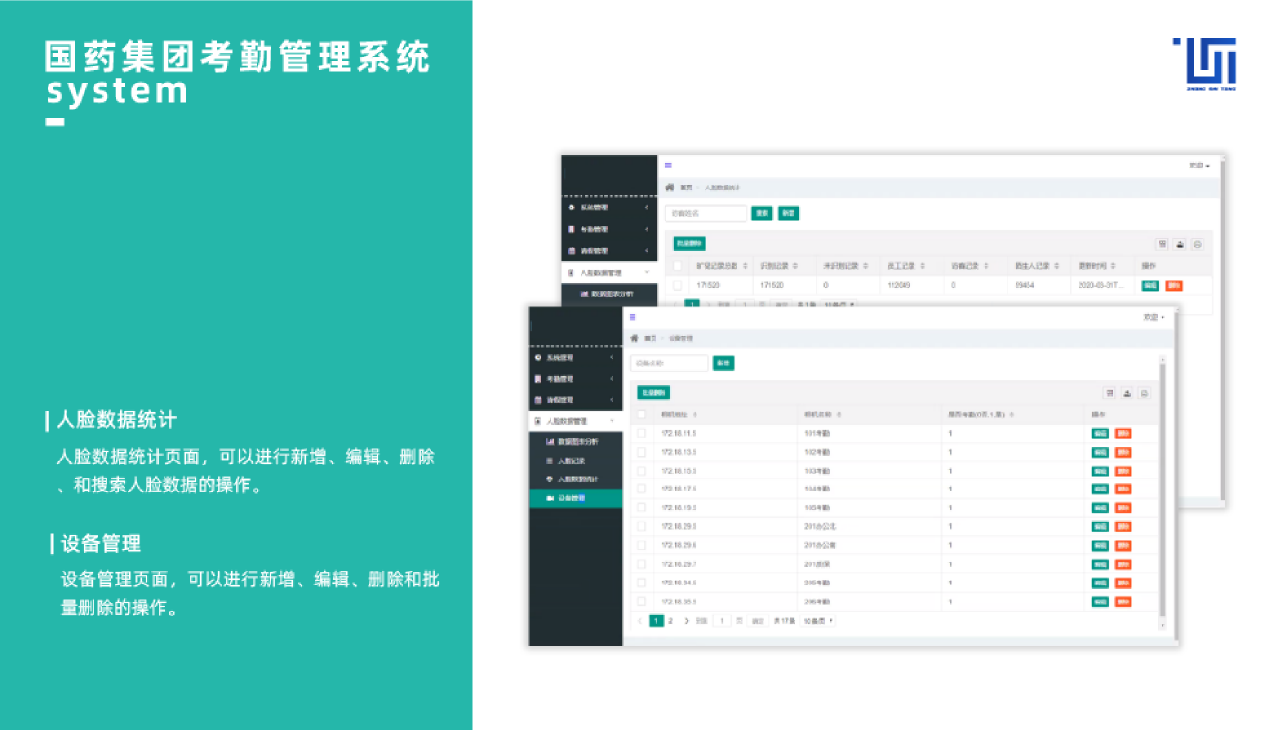Click 批量删除 button in face statistics window
Viewport: 1278px width, 730px height.
click(690, 244)
